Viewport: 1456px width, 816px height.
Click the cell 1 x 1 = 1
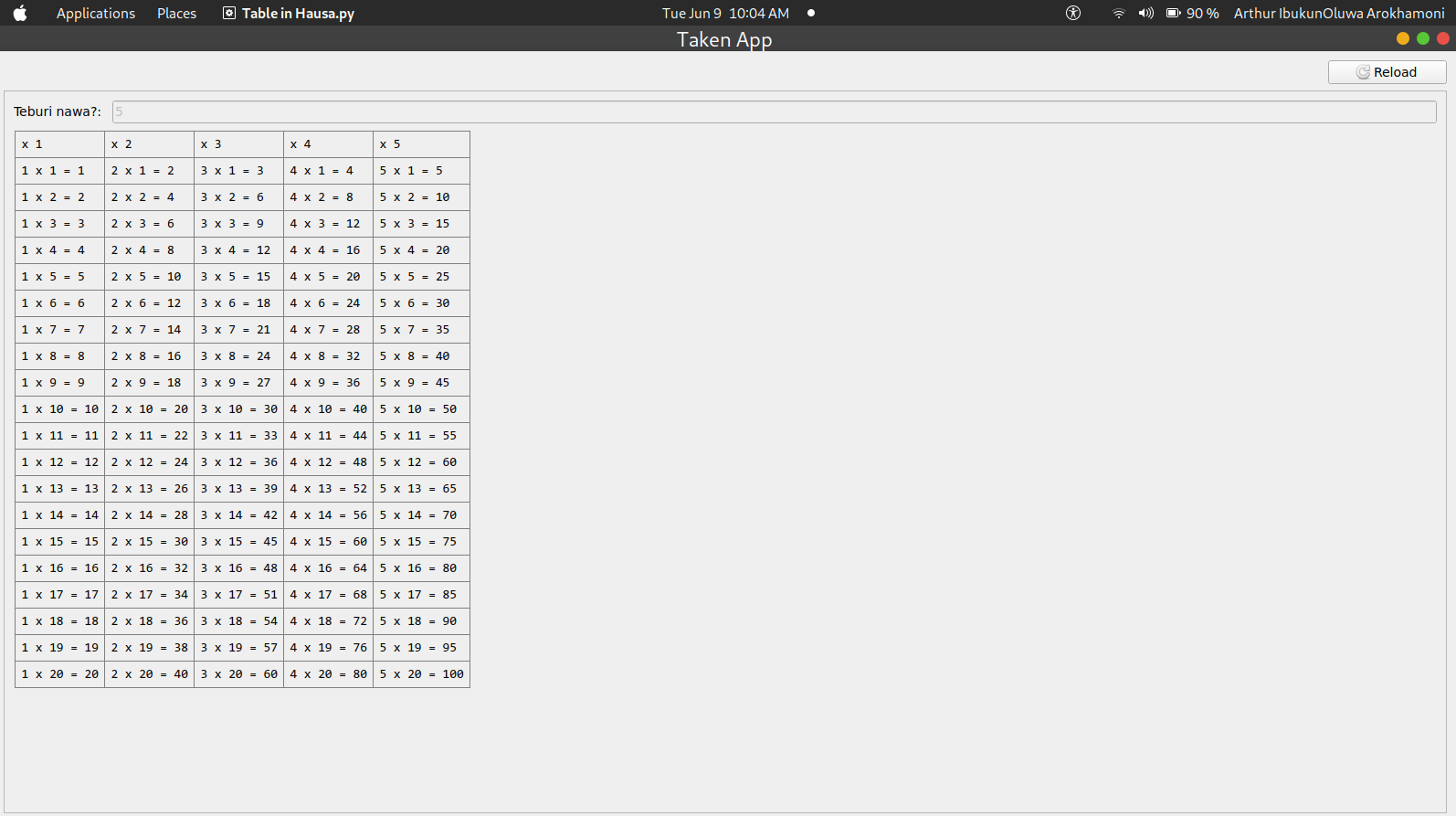(x=60, y=171)
